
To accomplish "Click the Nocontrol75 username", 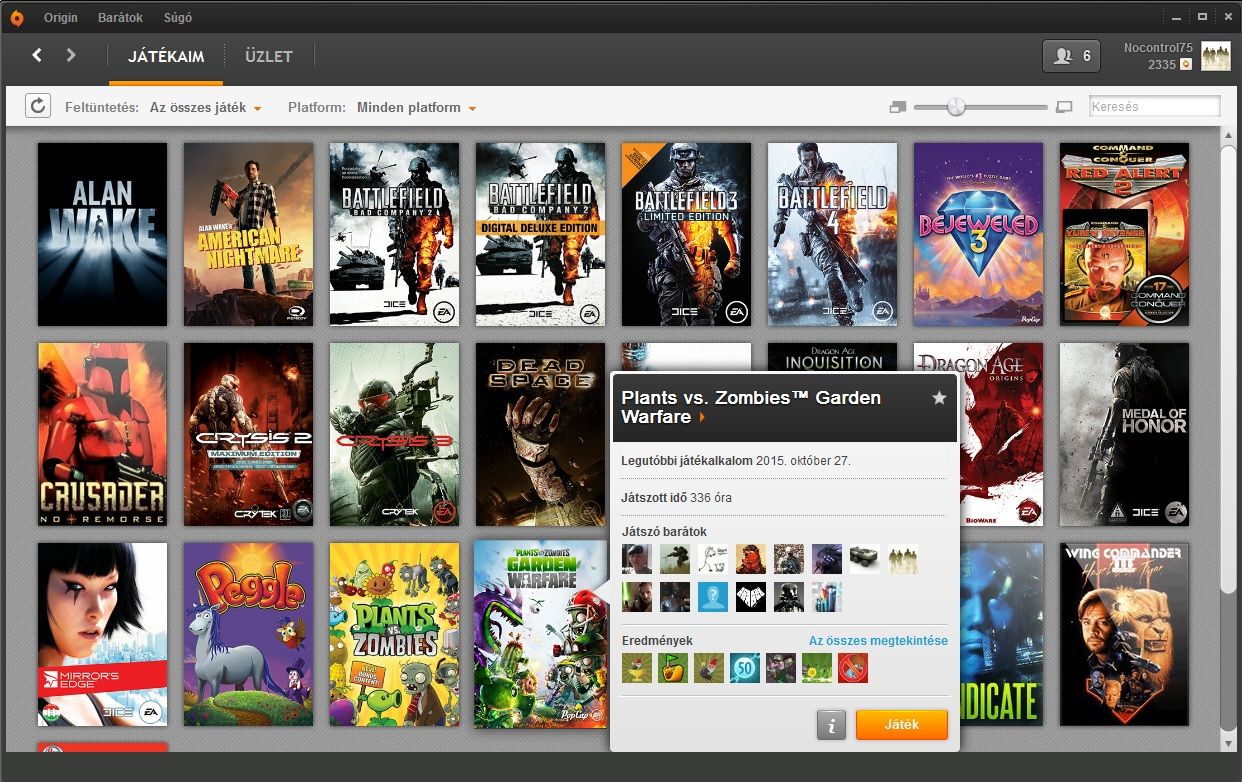I will [1158, 47].
